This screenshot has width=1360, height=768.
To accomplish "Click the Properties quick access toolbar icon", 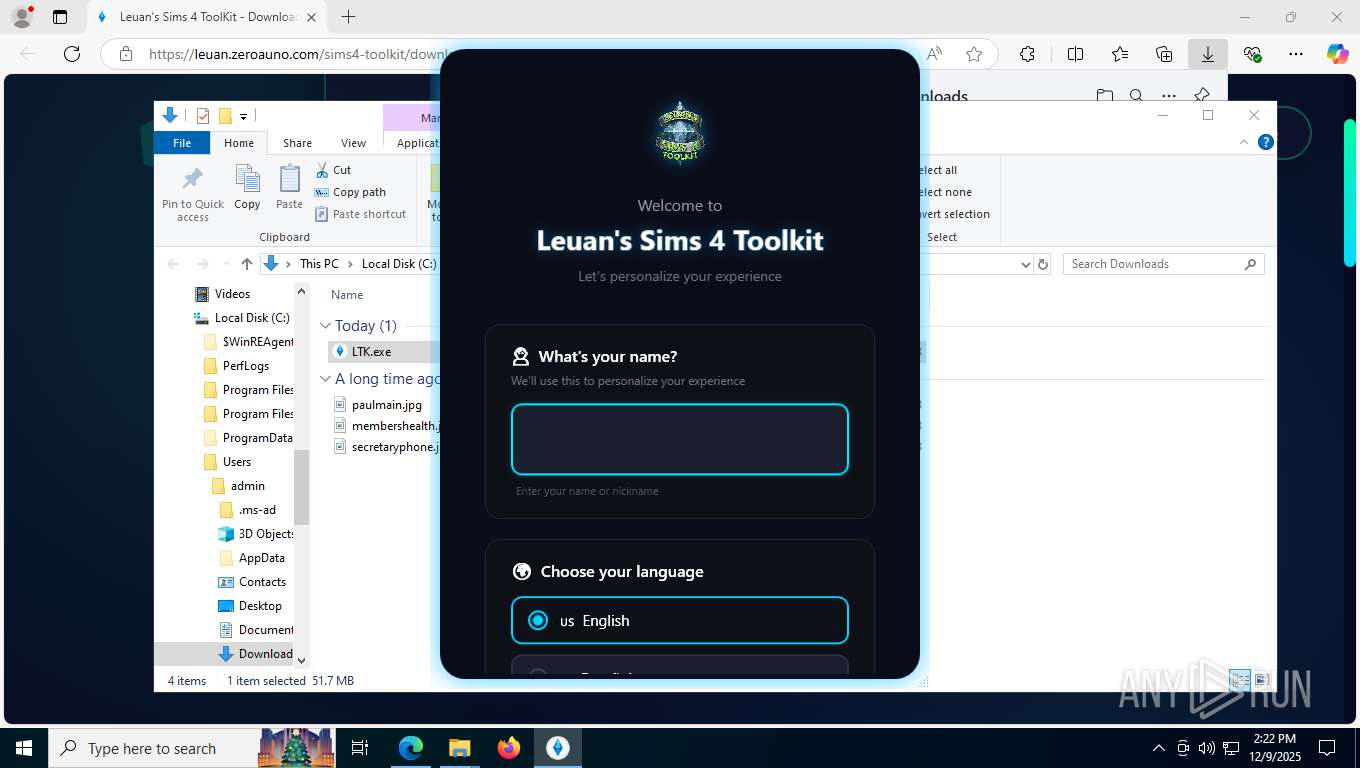I will [203, 116].
